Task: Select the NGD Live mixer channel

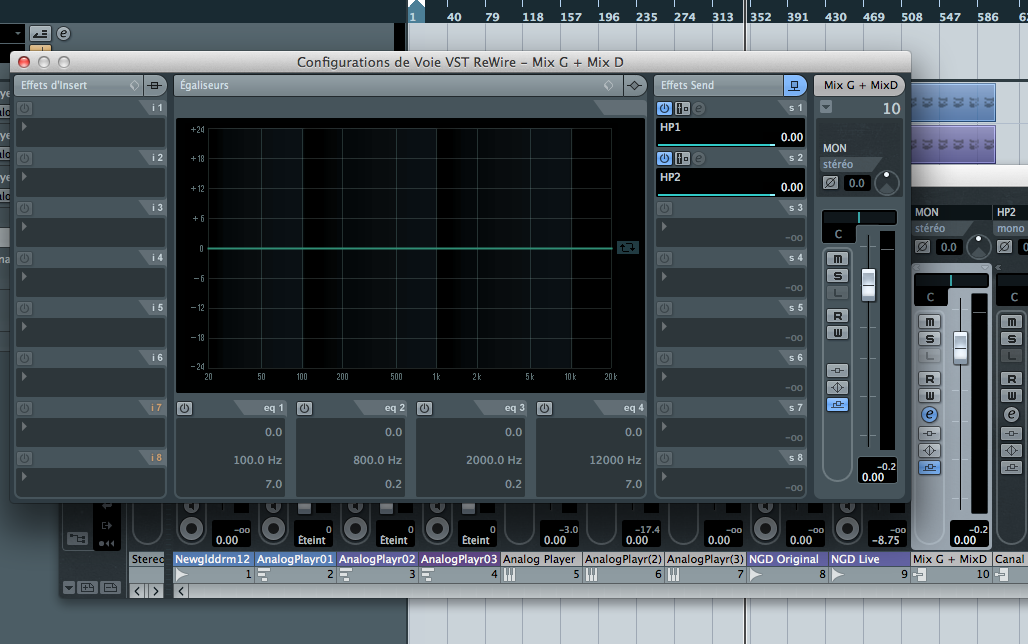Action: pos(868,559)
